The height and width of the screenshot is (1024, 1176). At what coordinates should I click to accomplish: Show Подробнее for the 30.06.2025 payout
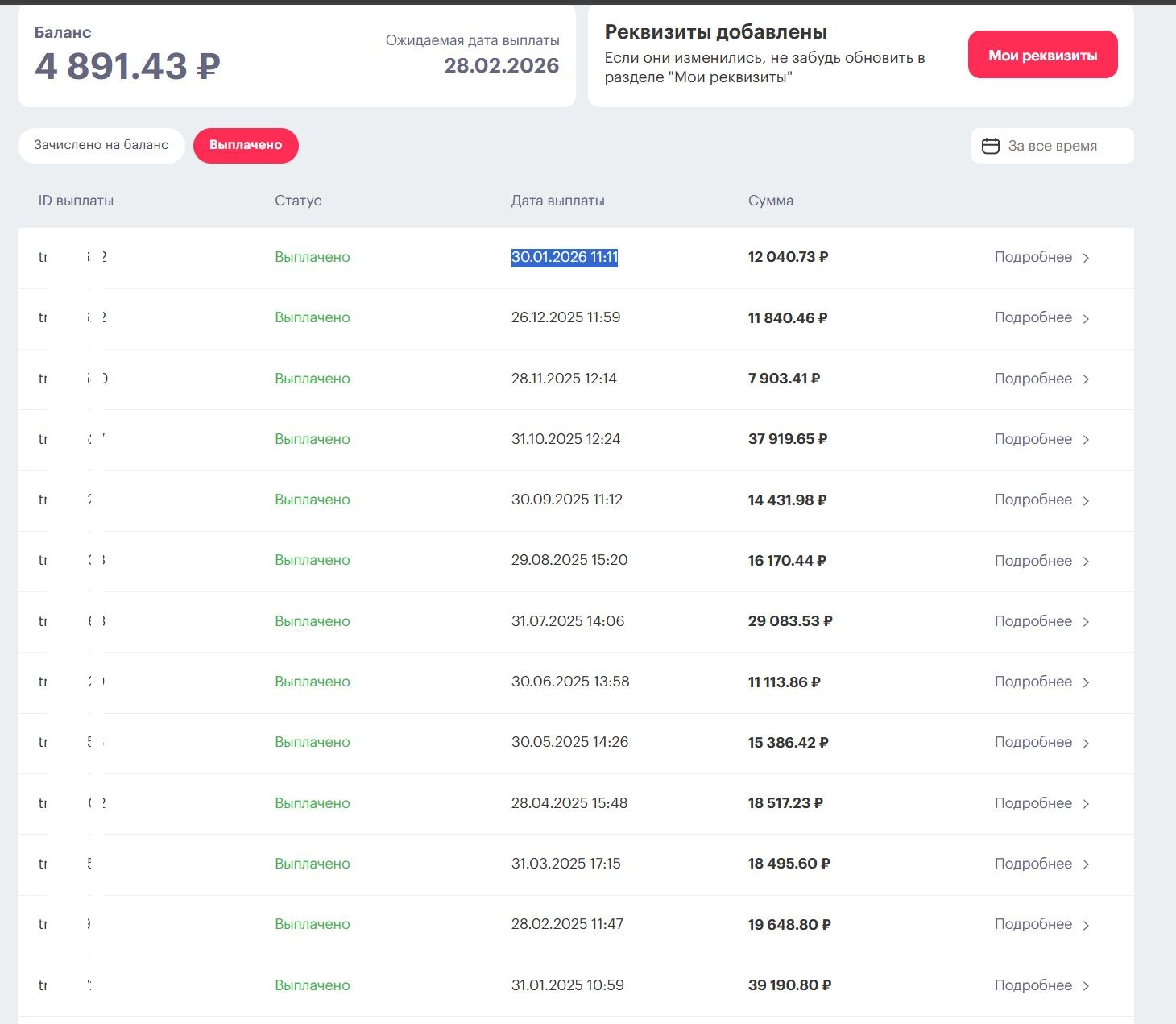(x=1033, y=682)
